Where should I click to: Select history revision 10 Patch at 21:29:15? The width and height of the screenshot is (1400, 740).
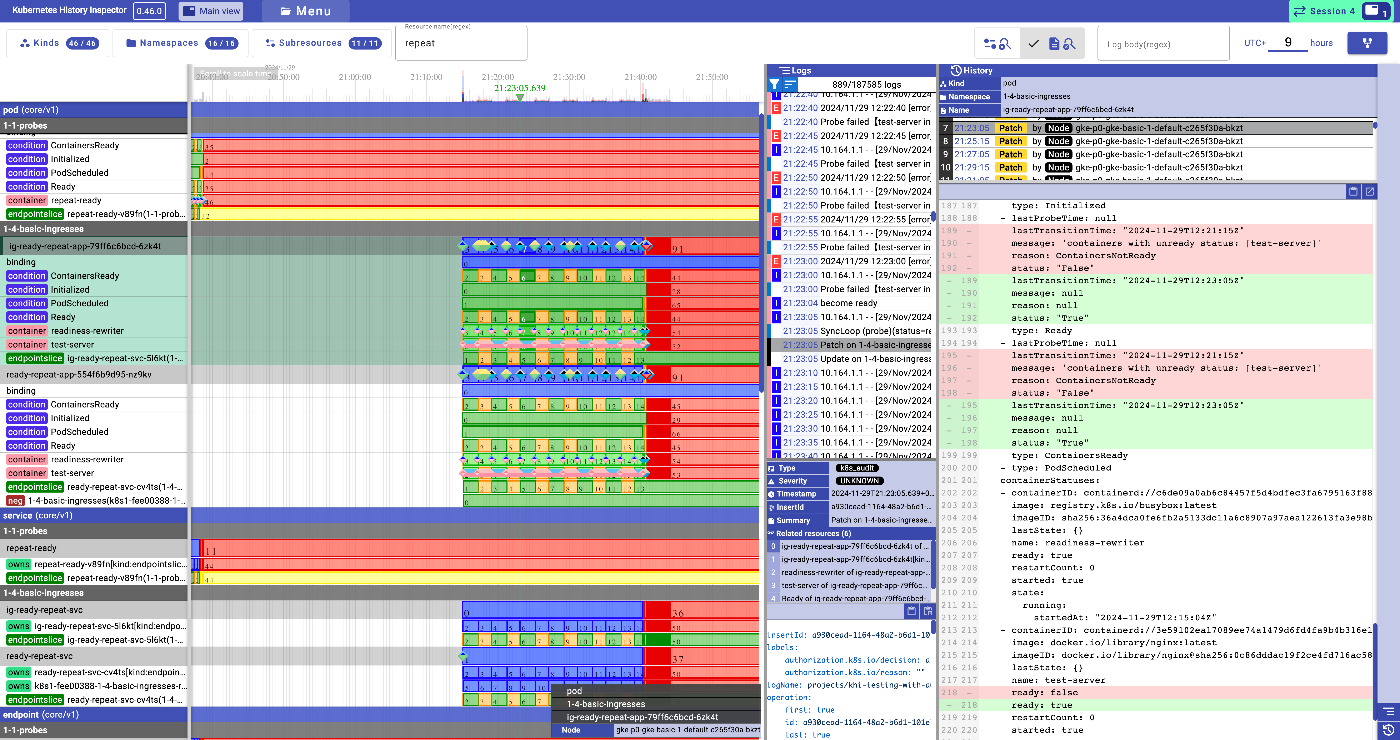[x=1157, y=167]
